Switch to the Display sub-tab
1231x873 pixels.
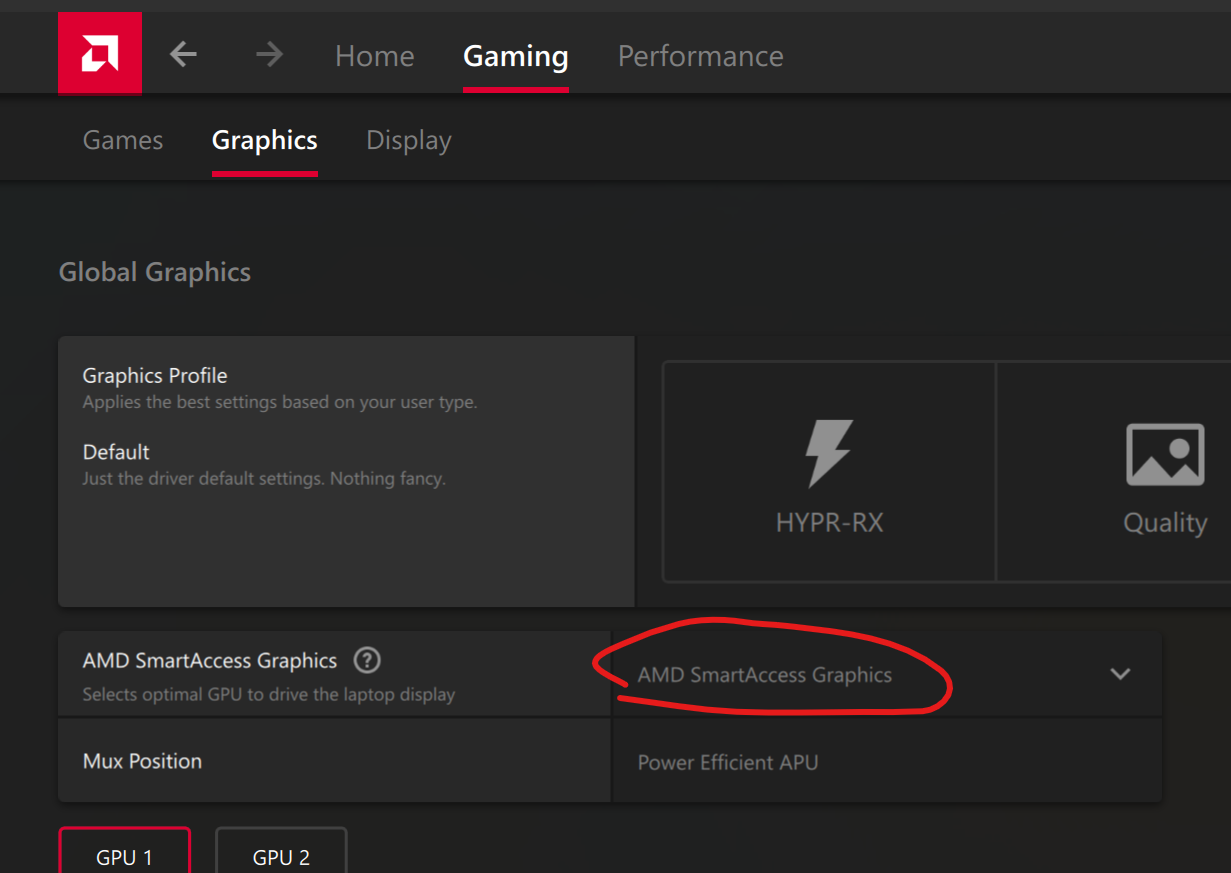point(409,140)
